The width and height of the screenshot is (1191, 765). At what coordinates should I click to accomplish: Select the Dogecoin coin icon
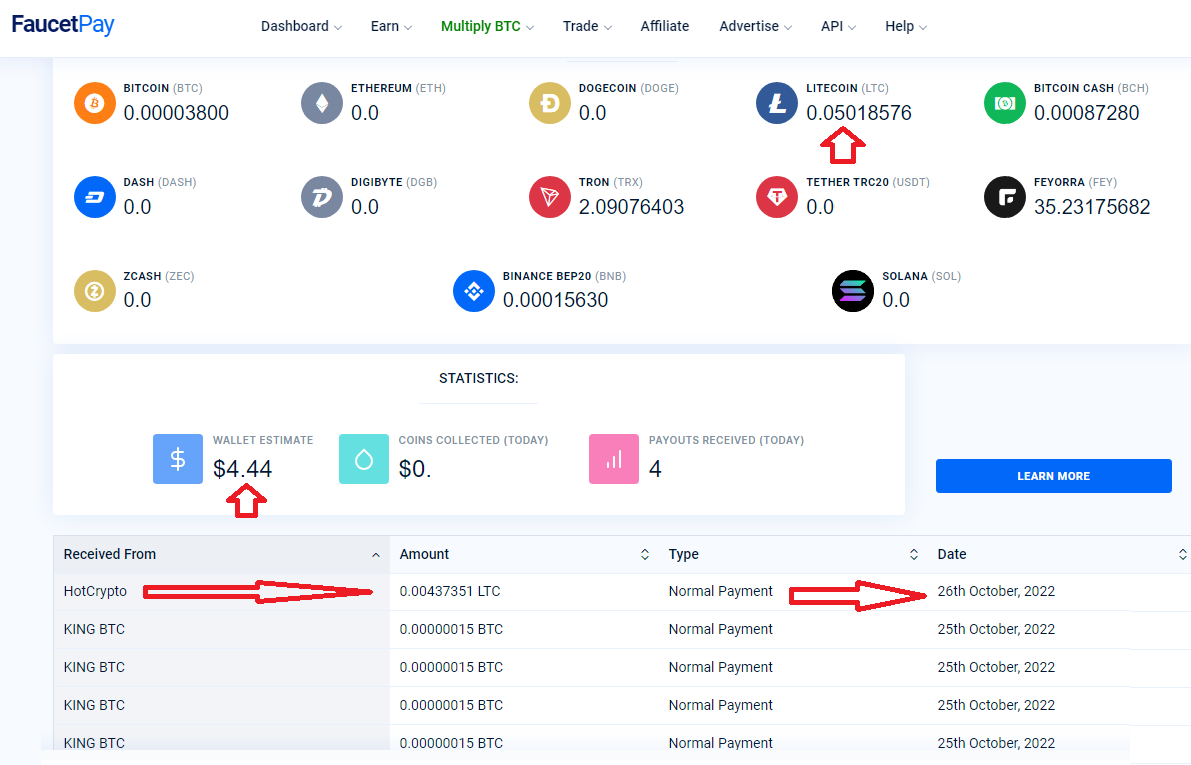[550, 103]
